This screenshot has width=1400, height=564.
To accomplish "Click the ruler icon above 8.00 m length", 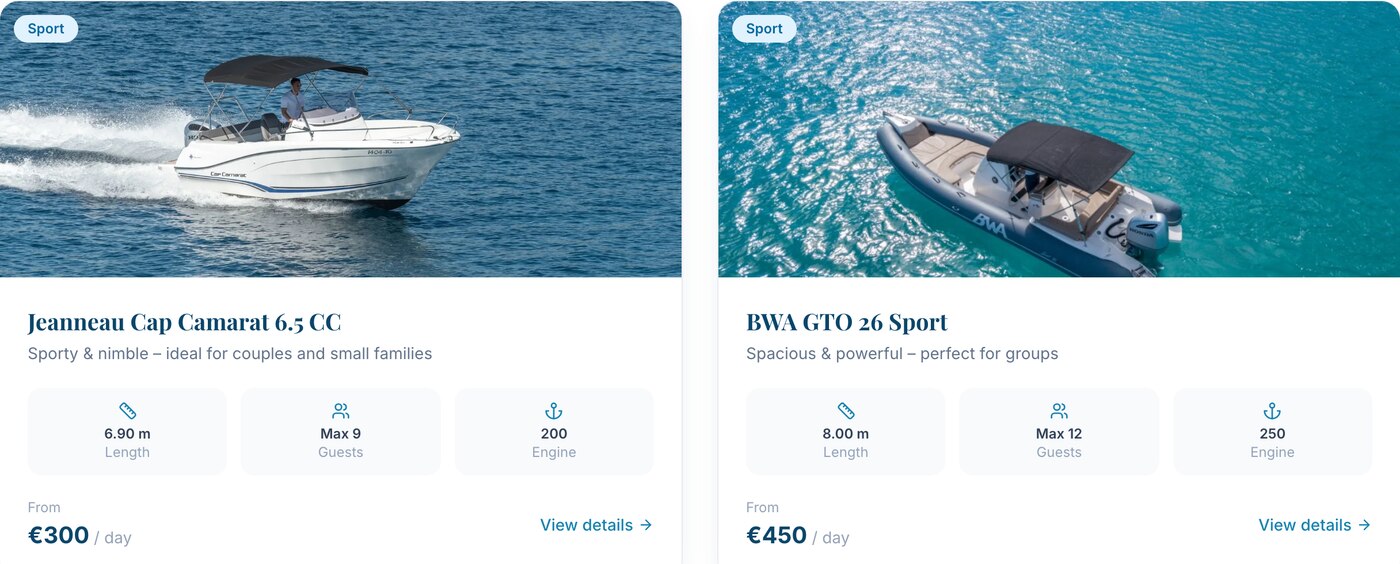I will point(845,411).
